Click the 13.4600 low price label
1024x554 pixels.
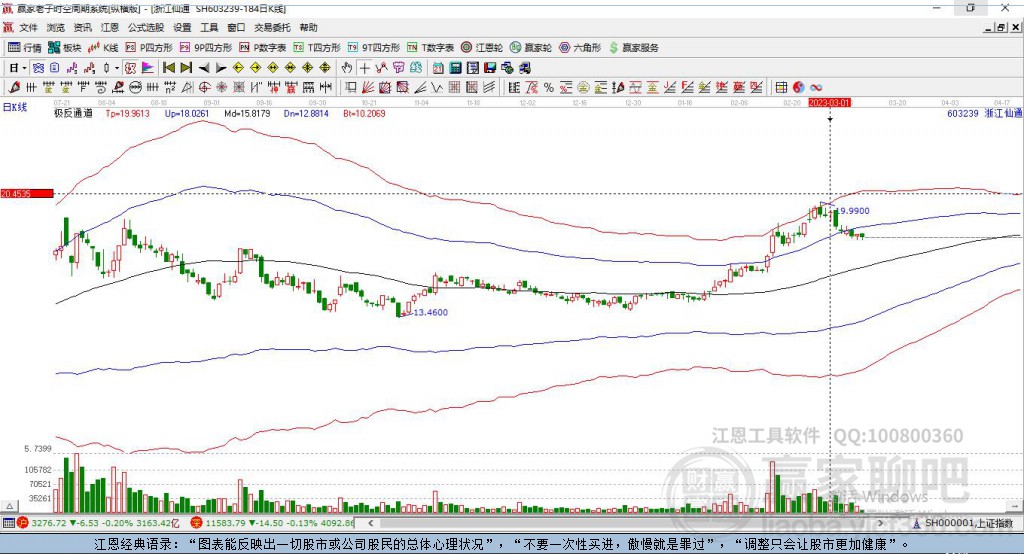click(x=430, y=312)
